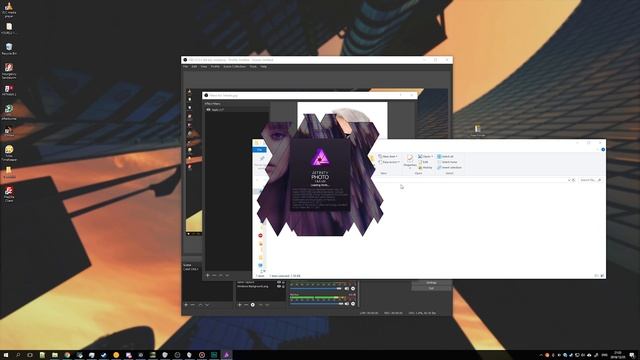Add a scene with OBS Scenes plus icon

pos(186,305)
